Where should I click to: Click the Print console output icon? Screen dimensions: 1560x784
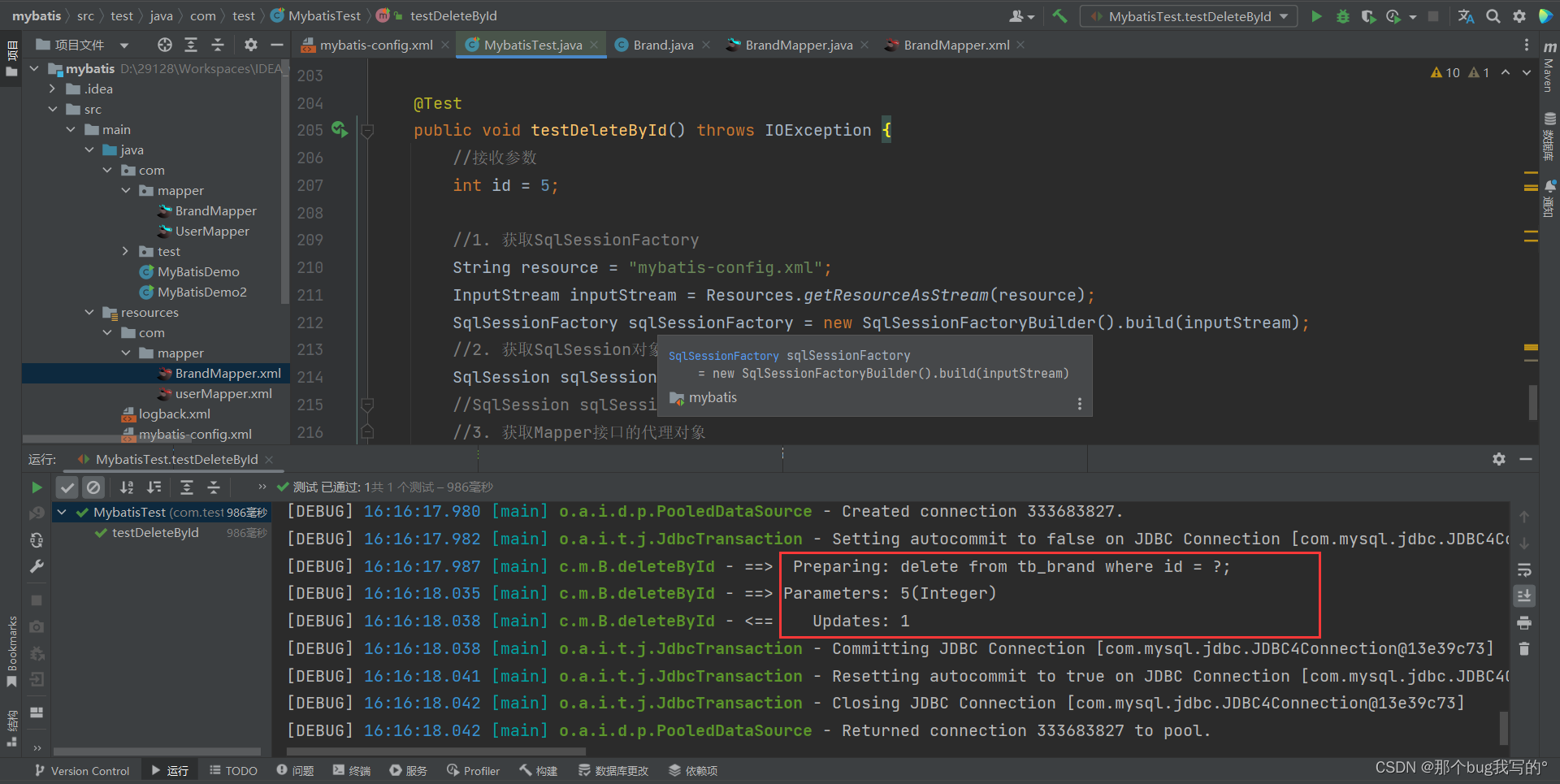(1524, 623)
